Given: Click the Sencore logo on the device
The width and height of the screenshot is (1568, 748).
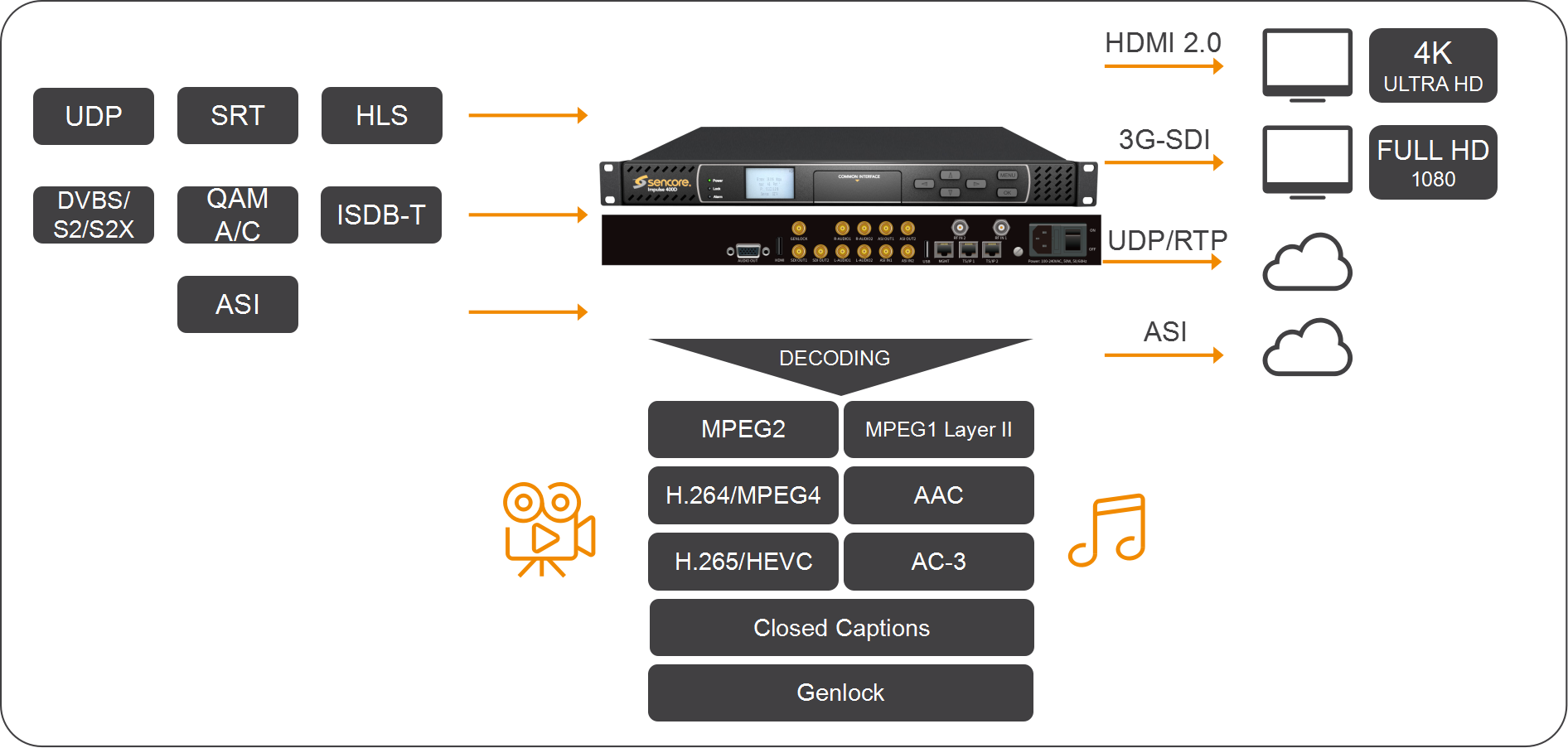Looking at the screenshot, I should click(x=662, y=182).
